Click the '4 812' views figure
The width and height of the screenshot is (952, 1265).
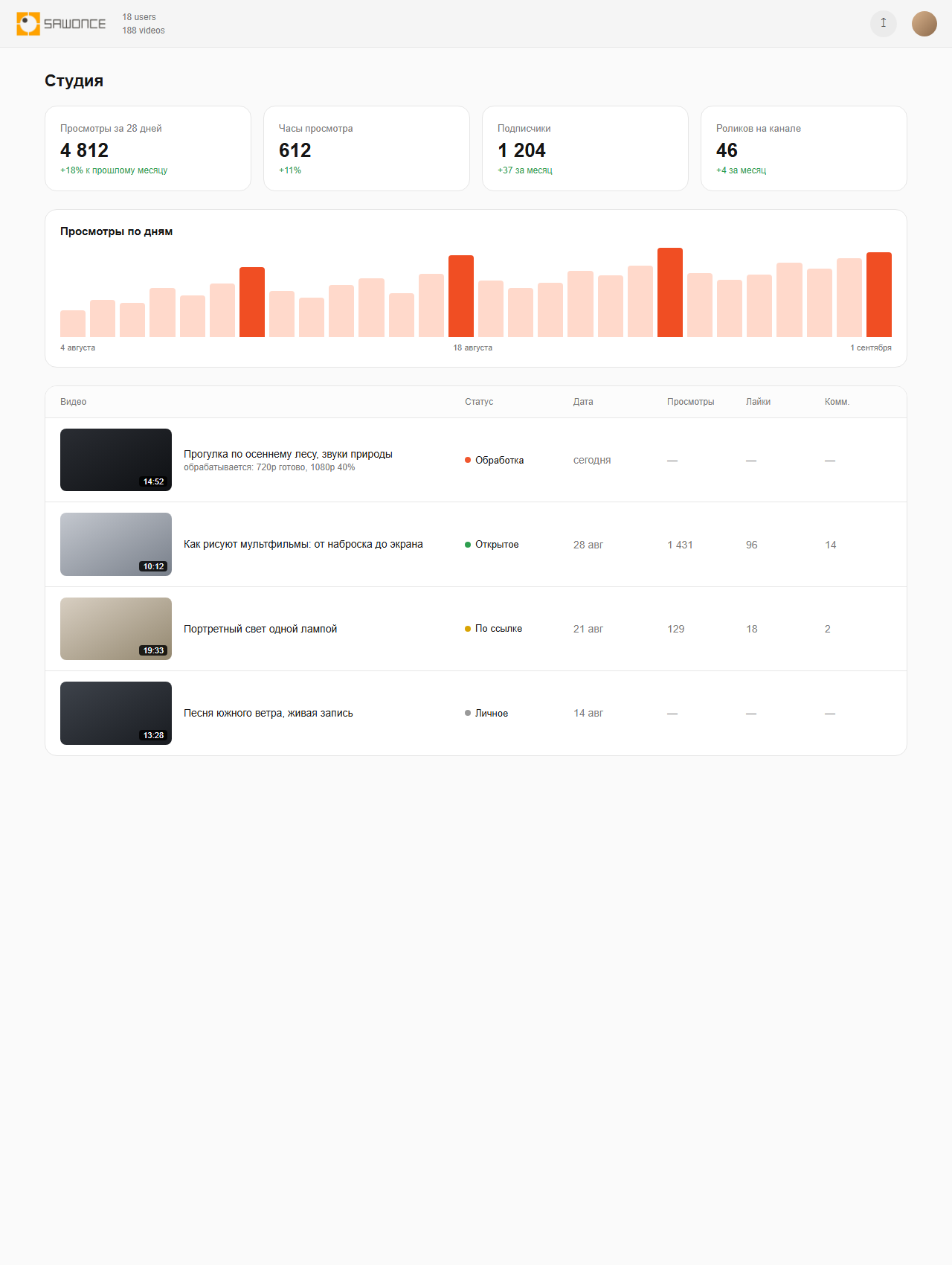click(x=84, y=150)
